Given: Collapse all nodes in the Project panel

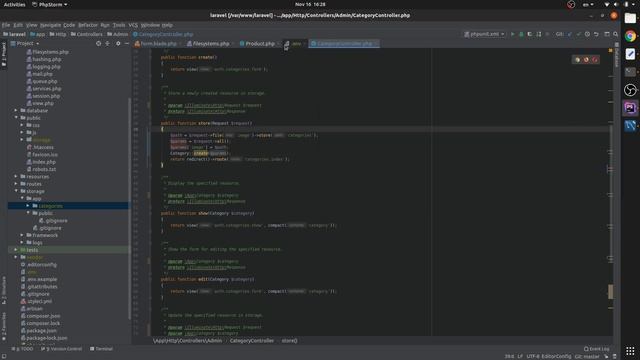Looking at the screenshot, I should pos(107,43).
